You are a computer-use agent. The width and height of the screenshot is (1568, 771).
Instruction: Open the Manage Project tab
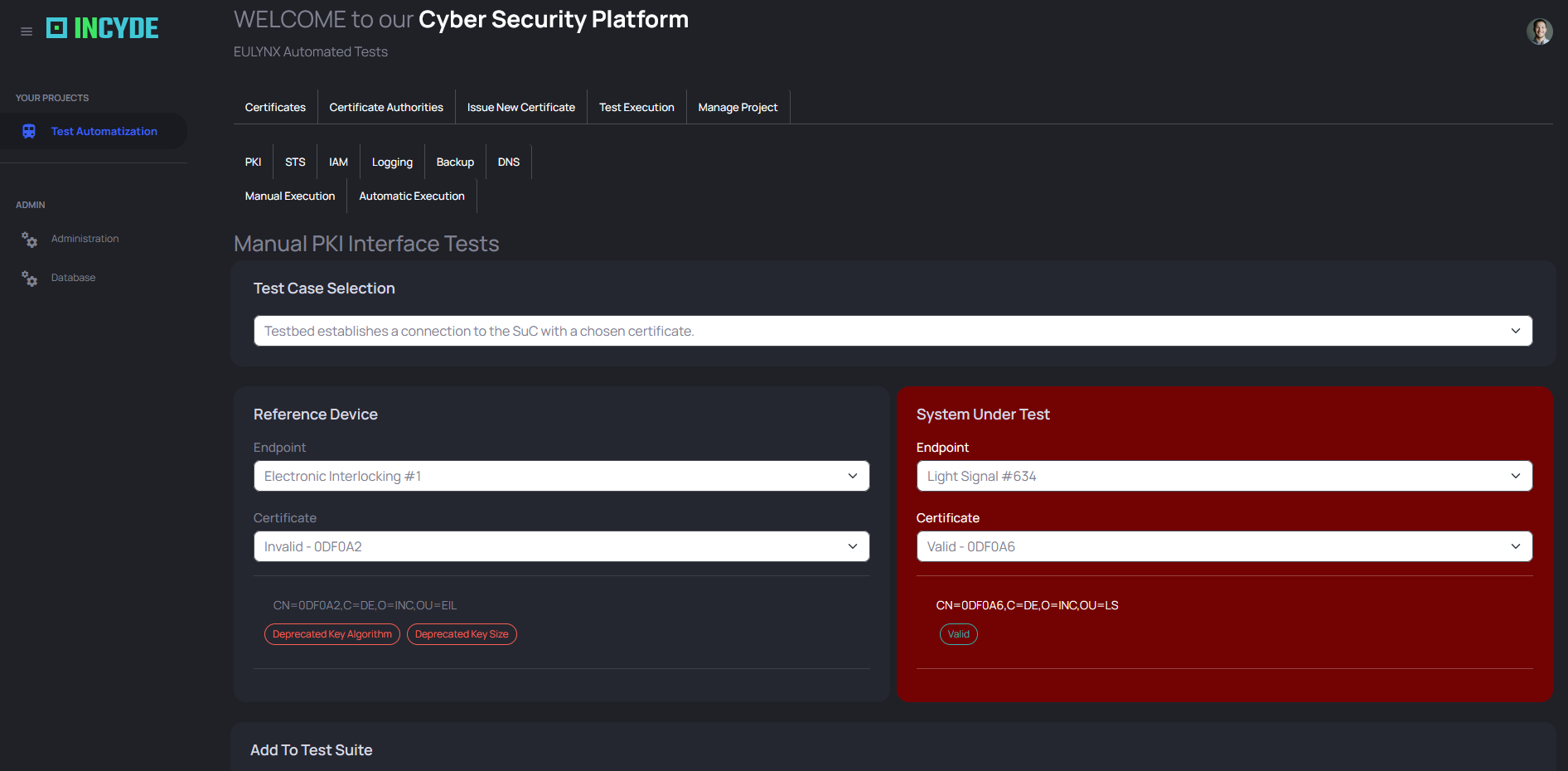pos(738,107)
